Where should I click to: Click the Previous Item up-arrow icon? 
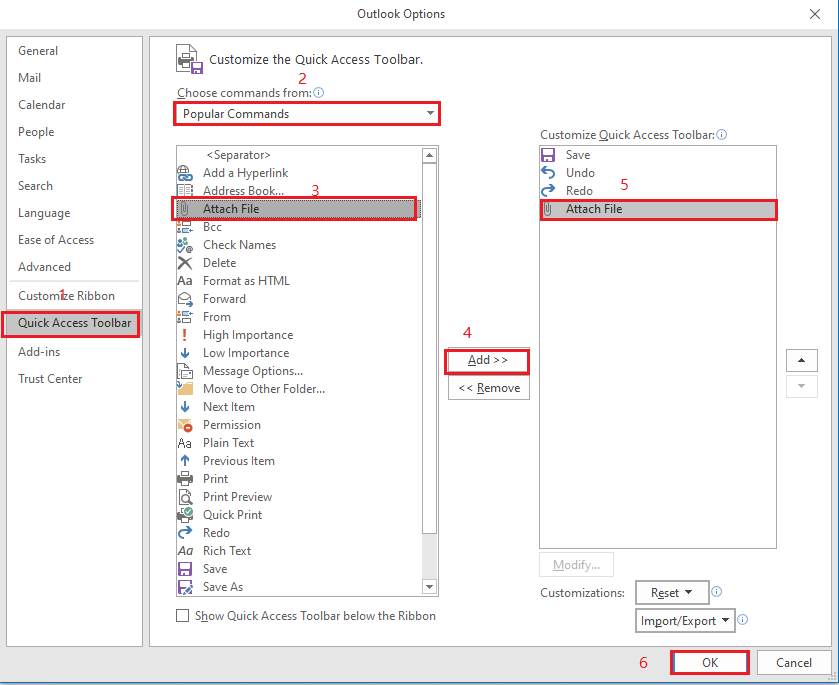click(x=185, y=461)
